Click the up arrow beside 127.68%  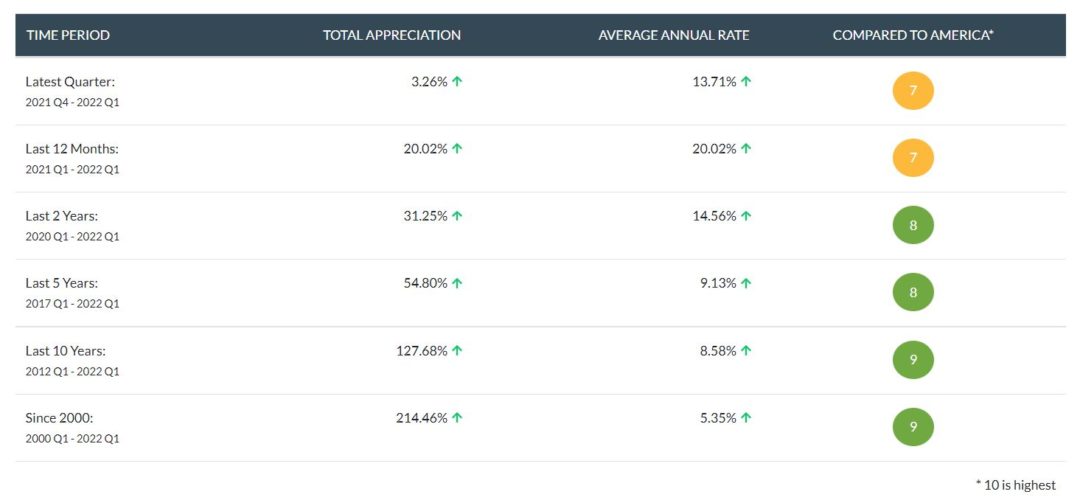(x=457, y=351)
